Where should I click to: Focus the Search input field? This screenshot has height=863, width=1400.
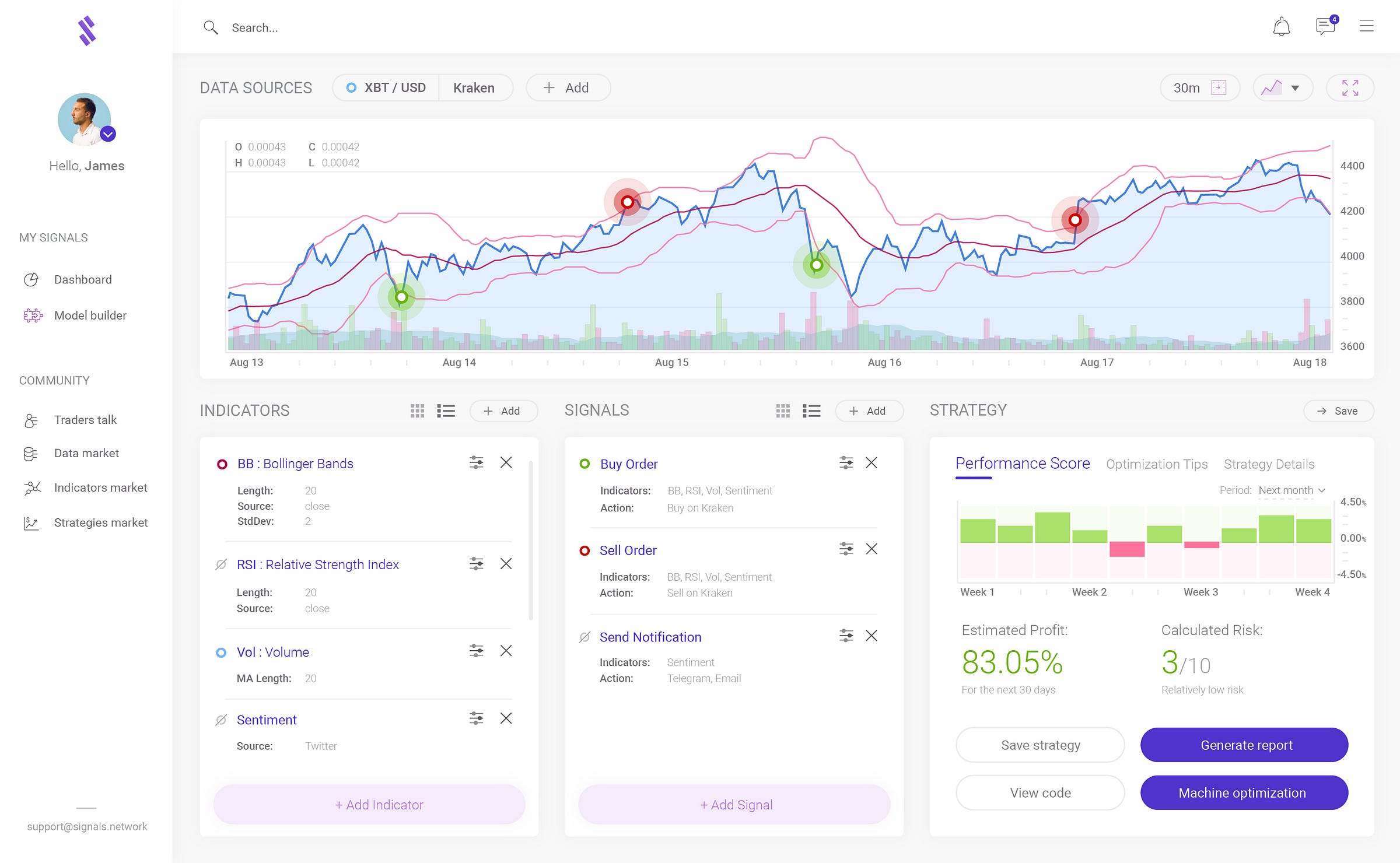(x=255, y=27)
